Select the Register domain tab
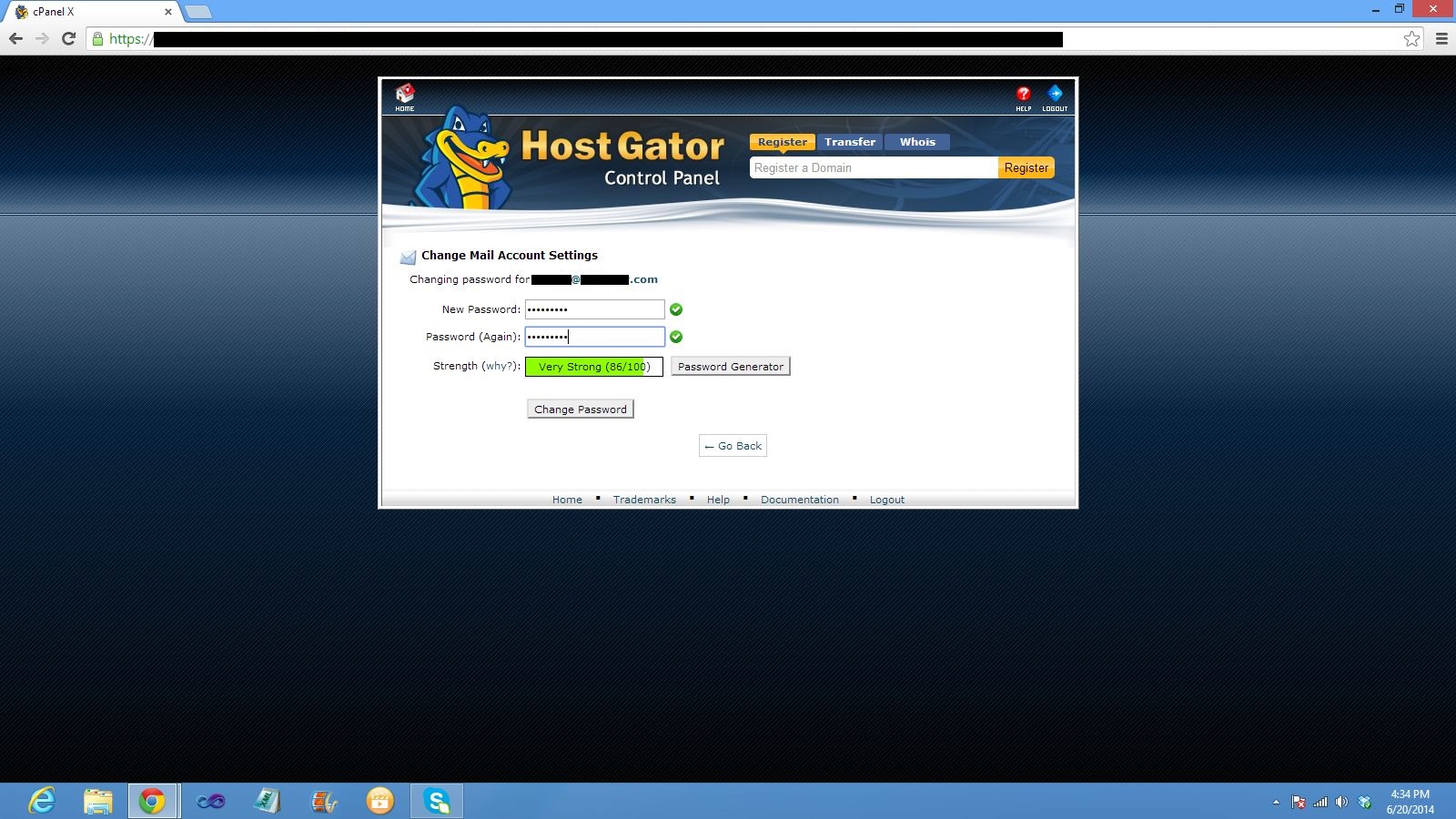This screenshot has height=819, width=1456. 783,142
